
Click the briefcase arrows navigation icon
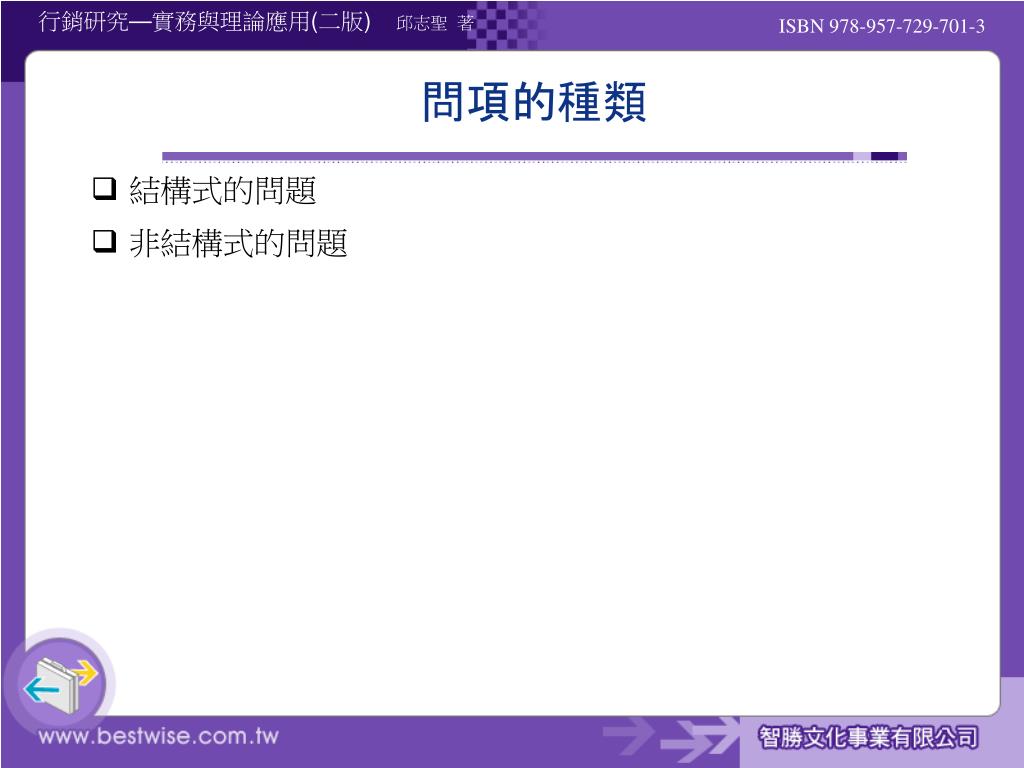(60, 686)
